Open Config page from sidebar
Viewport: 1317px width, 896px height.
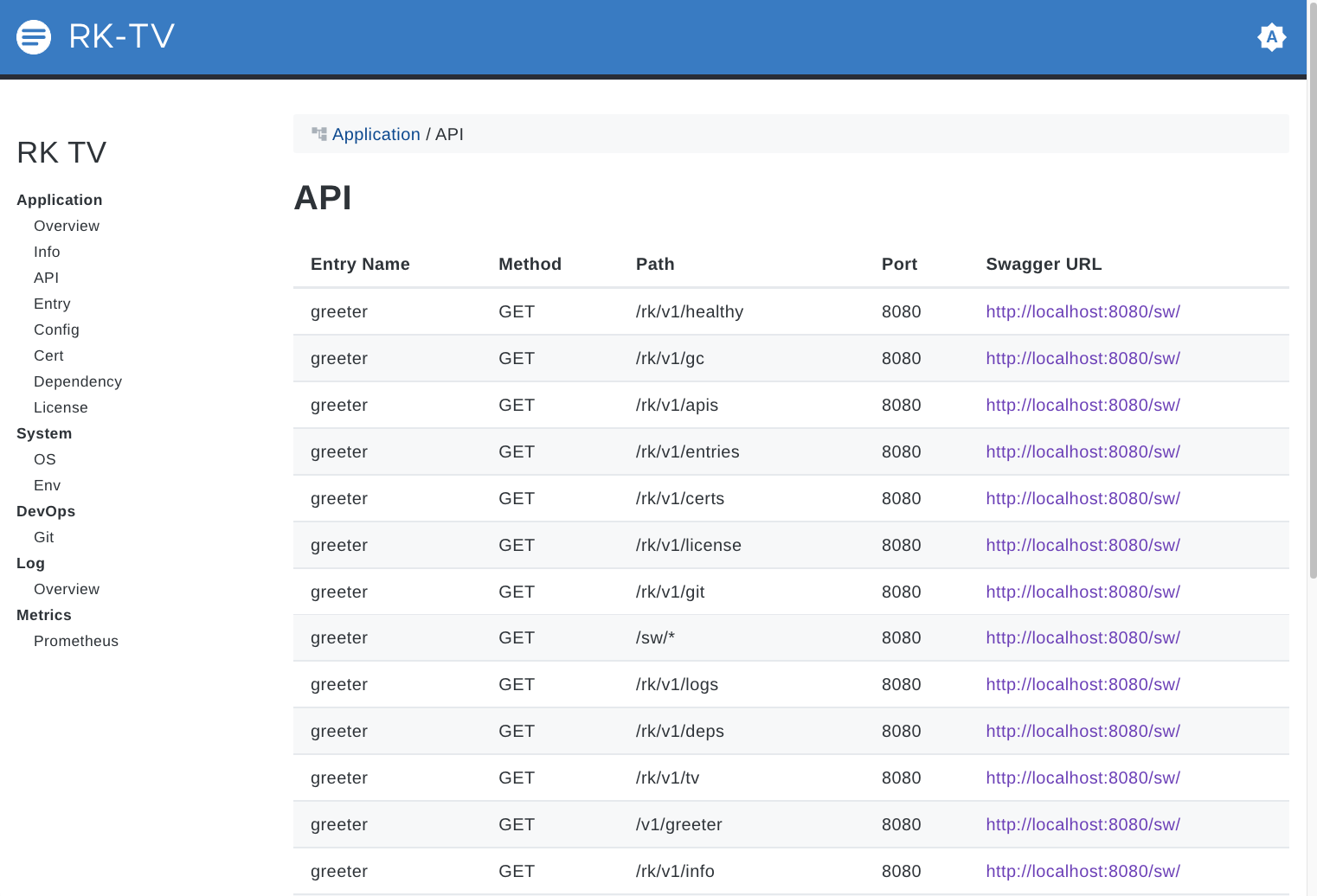point(56,330)
